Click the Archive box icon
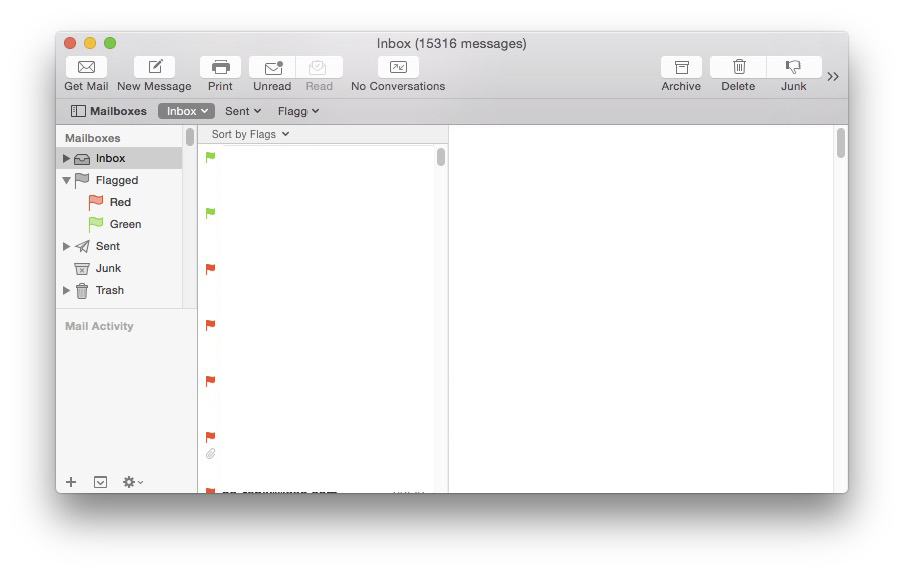The height and width of the screenshot is (573, 904). coord(681,67)
